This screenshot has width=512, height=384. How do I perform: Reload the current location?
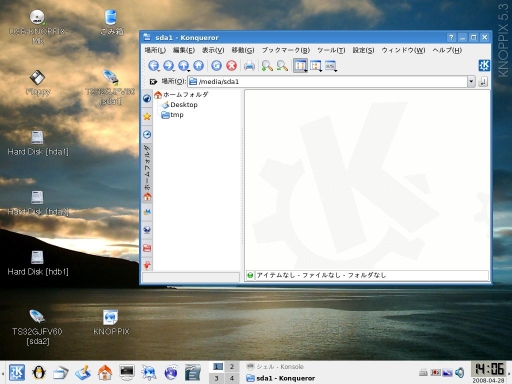pos(216,66)
